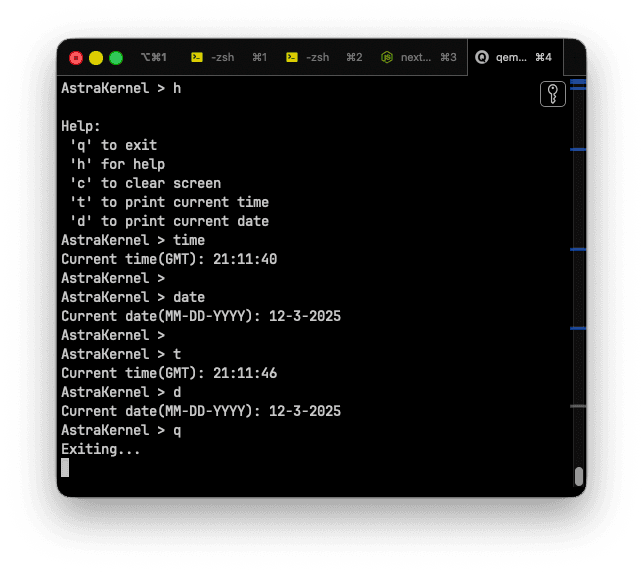Click the QEMU icon on the fourth tab

[x=482, y=57]
